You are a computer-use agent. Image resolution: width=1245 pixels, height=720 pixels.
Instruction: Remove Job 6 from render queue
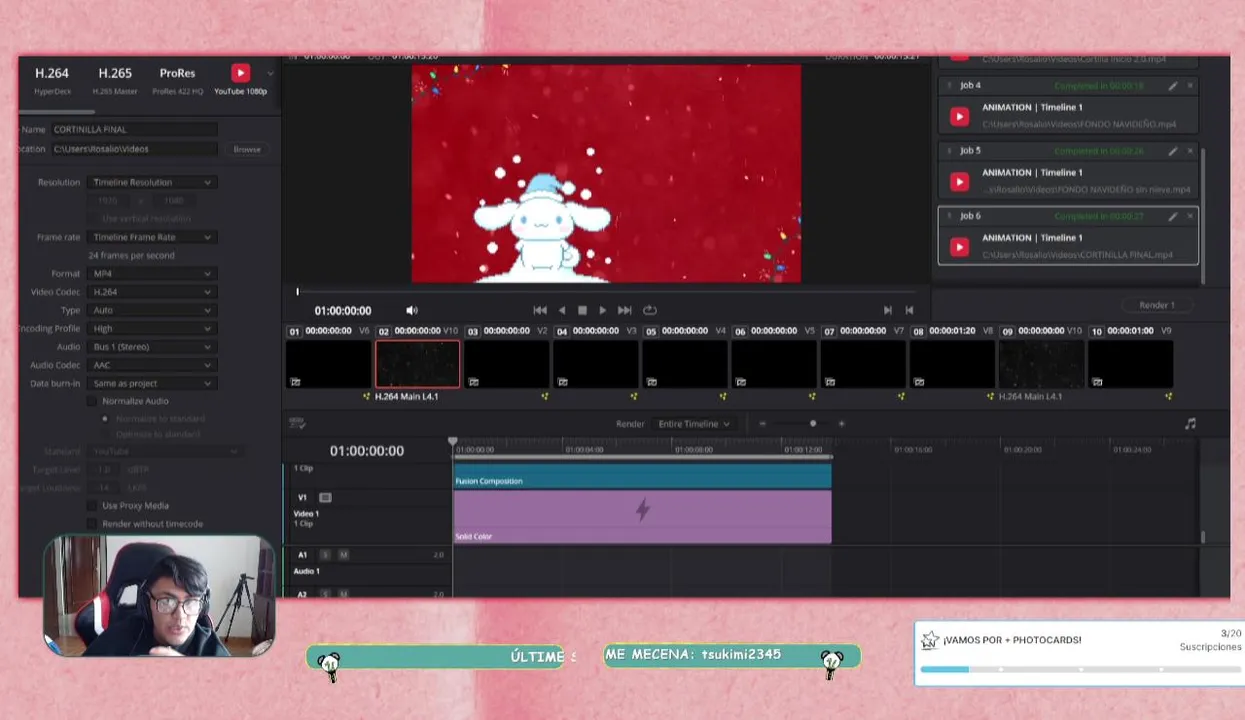[x=1190, y=216]
